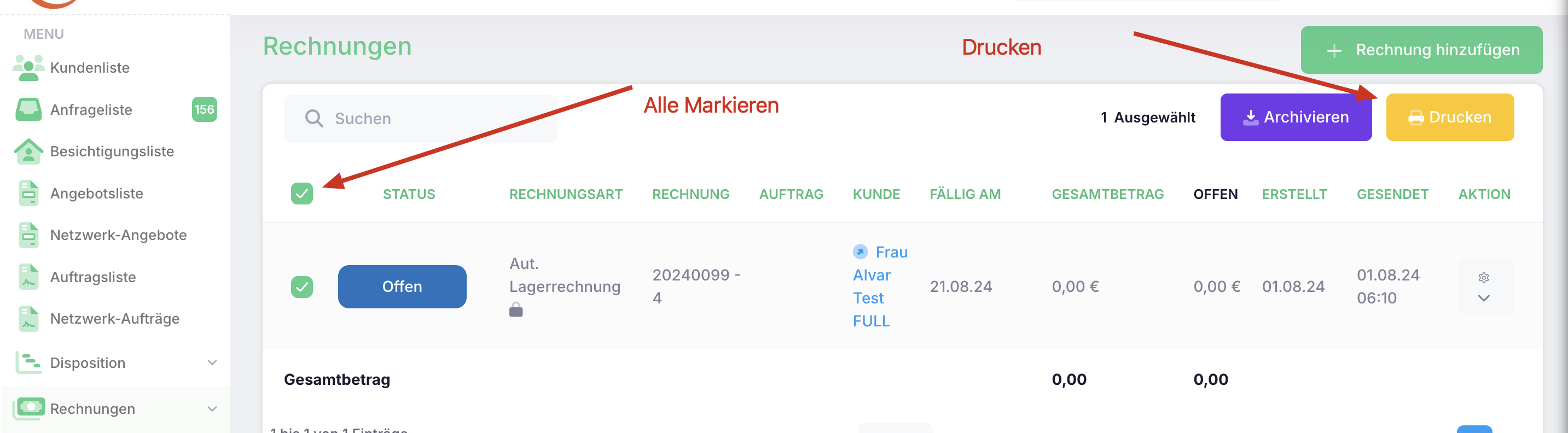This screenshot has height=433, width=1568.
Task: Click the Disposition chart icon
Action: (28, 362)
